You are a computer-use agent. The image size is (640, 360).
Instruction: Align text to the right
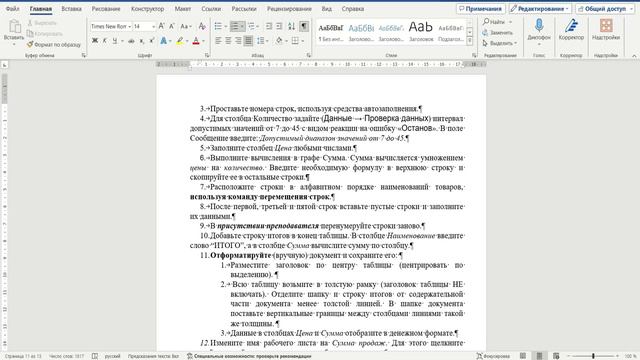tap(238, 40)
